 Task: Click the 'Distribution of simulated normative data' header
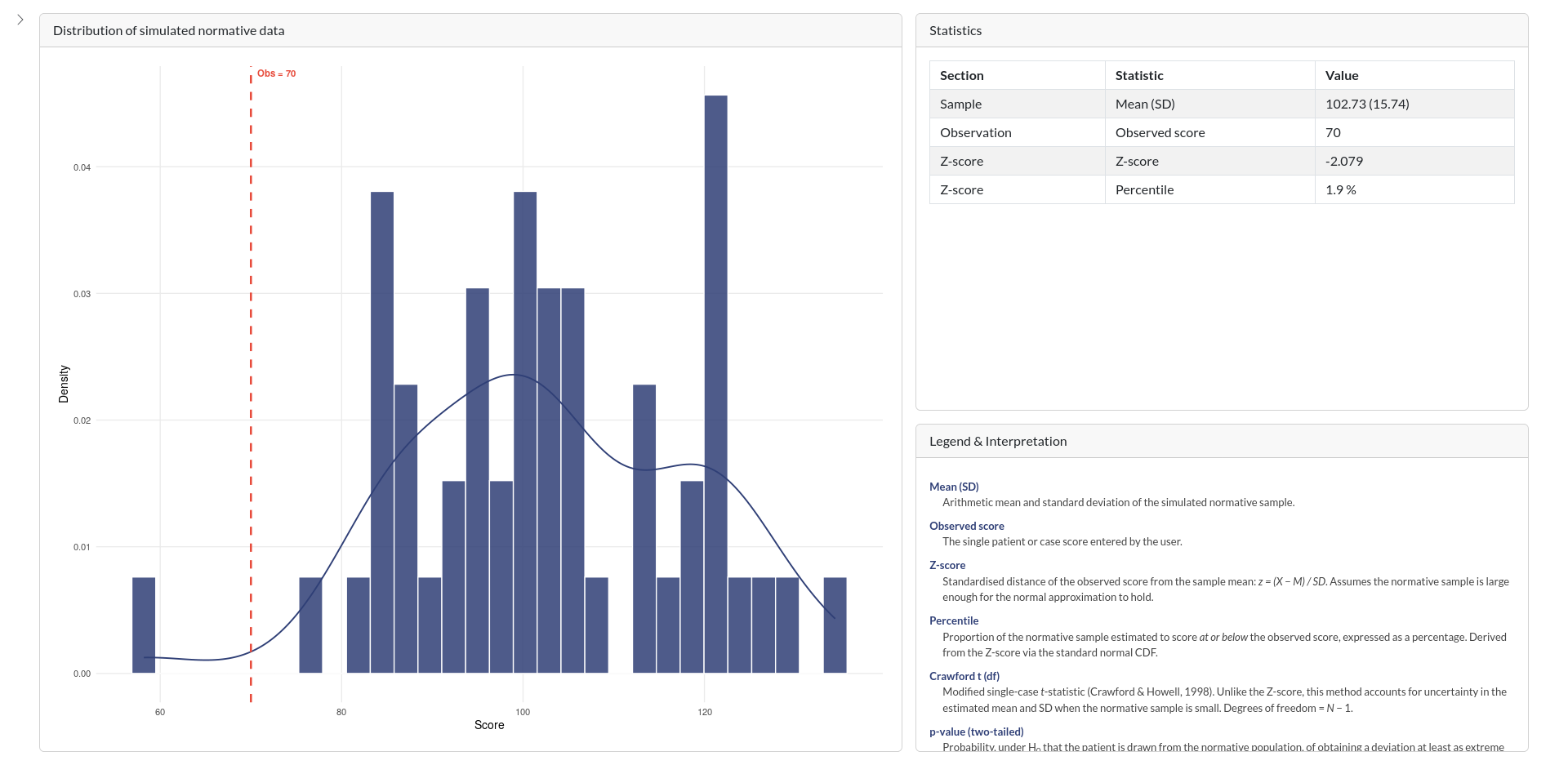pyautogui.click(x=169, y=31)
